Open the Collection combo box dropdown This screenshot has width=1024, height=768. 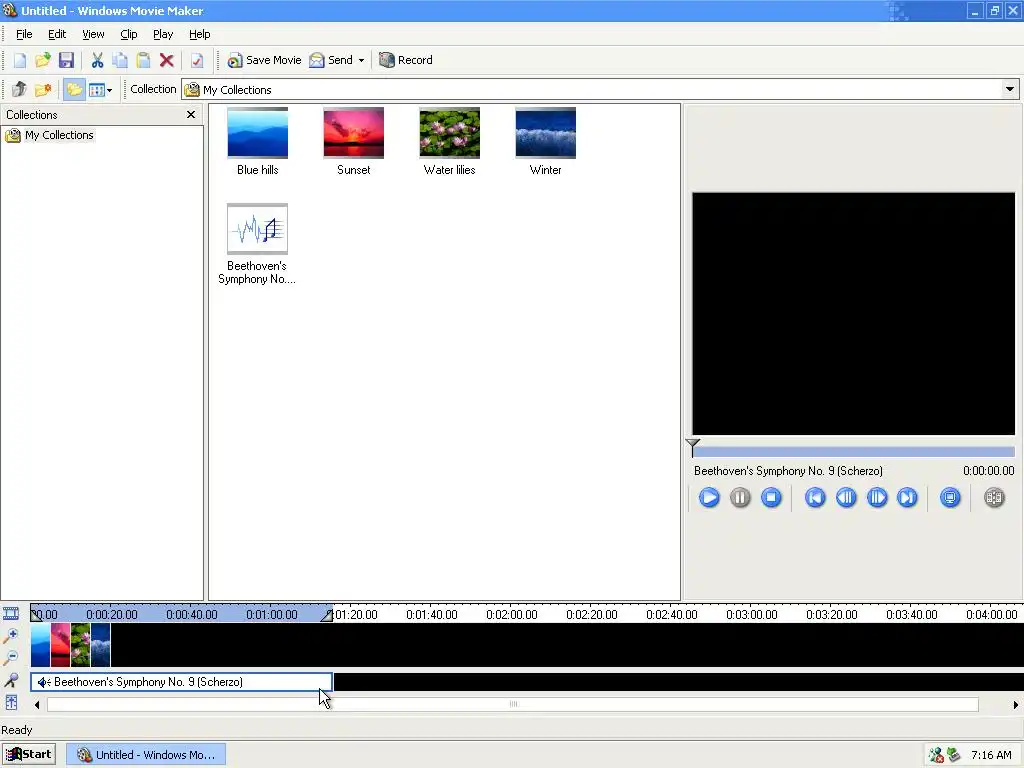[1010, 89]
